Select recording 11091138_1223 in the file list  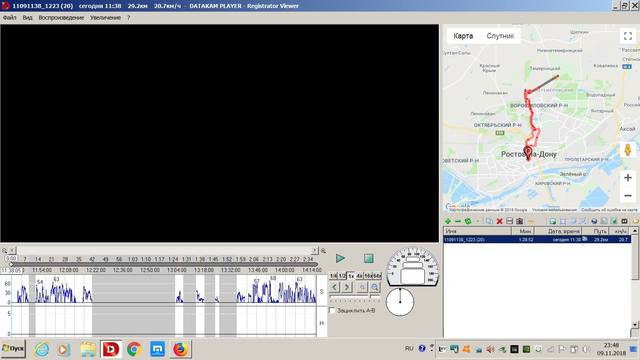pos(537,240)
